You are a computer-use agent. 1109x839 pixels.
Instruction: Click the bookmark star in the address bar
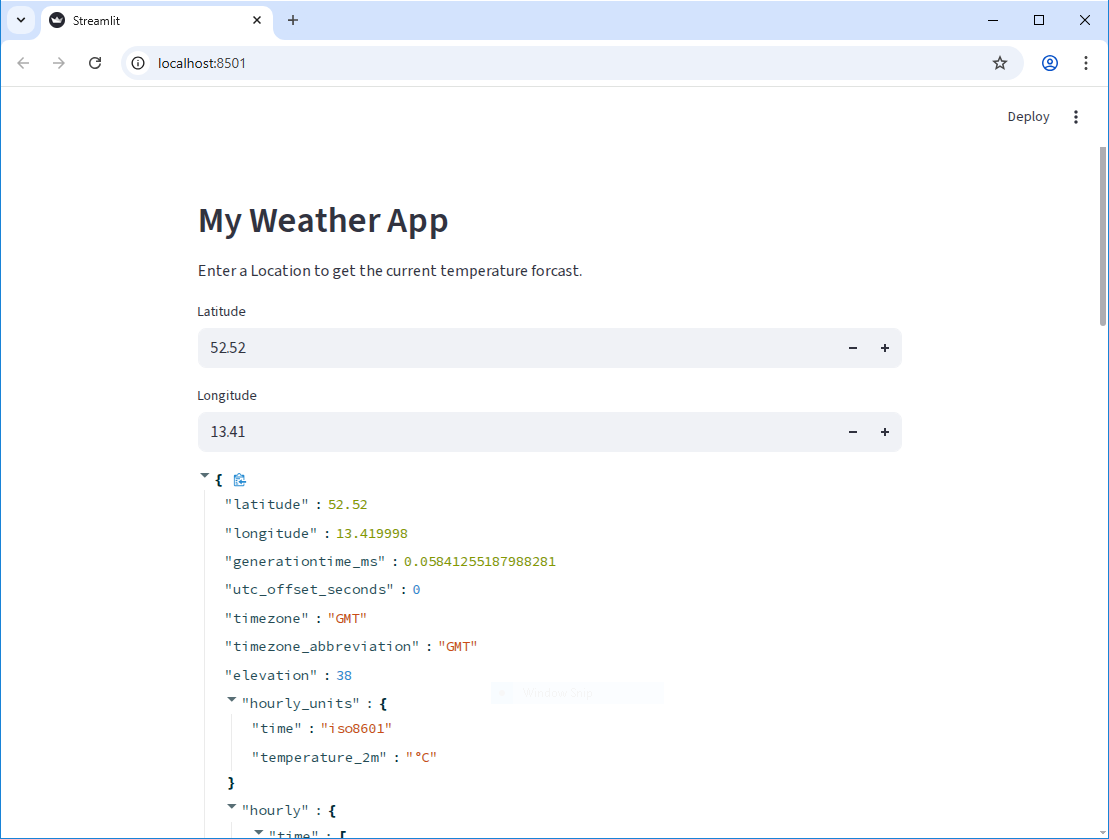click(1000, 62)
